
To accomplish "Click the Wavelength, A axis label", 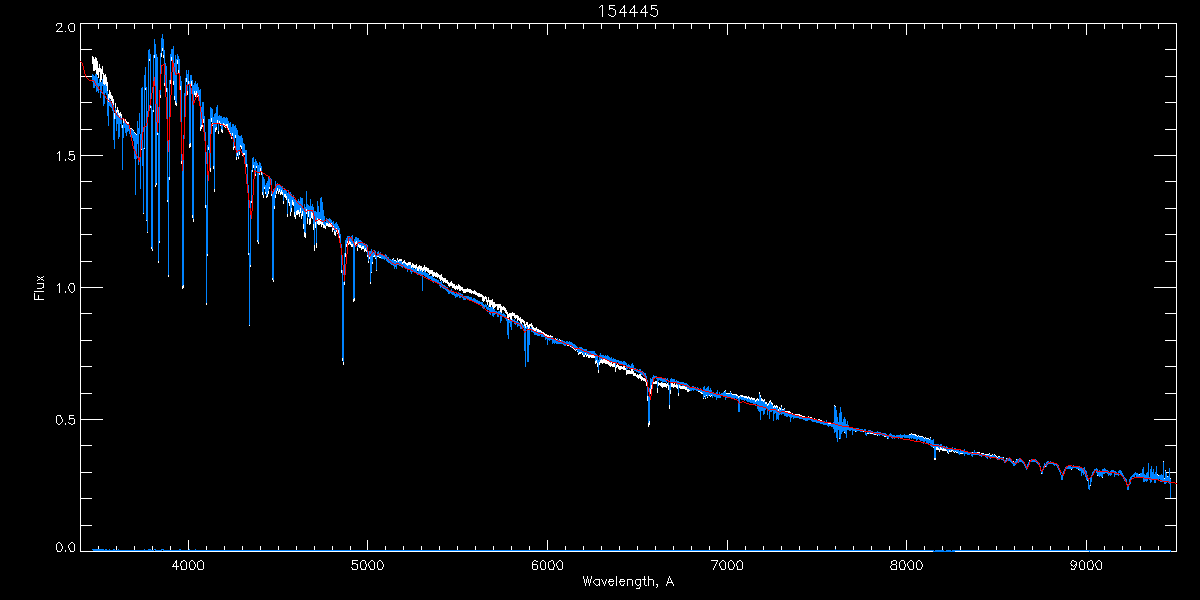I will click(x=628, y=581).
